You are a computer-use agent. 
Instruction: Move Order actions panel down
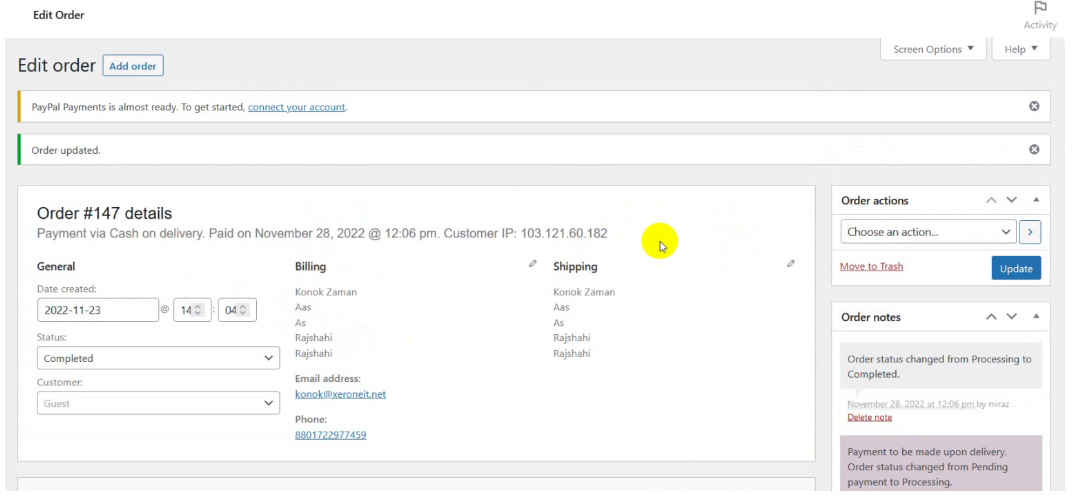click(x=1012, y=200)
